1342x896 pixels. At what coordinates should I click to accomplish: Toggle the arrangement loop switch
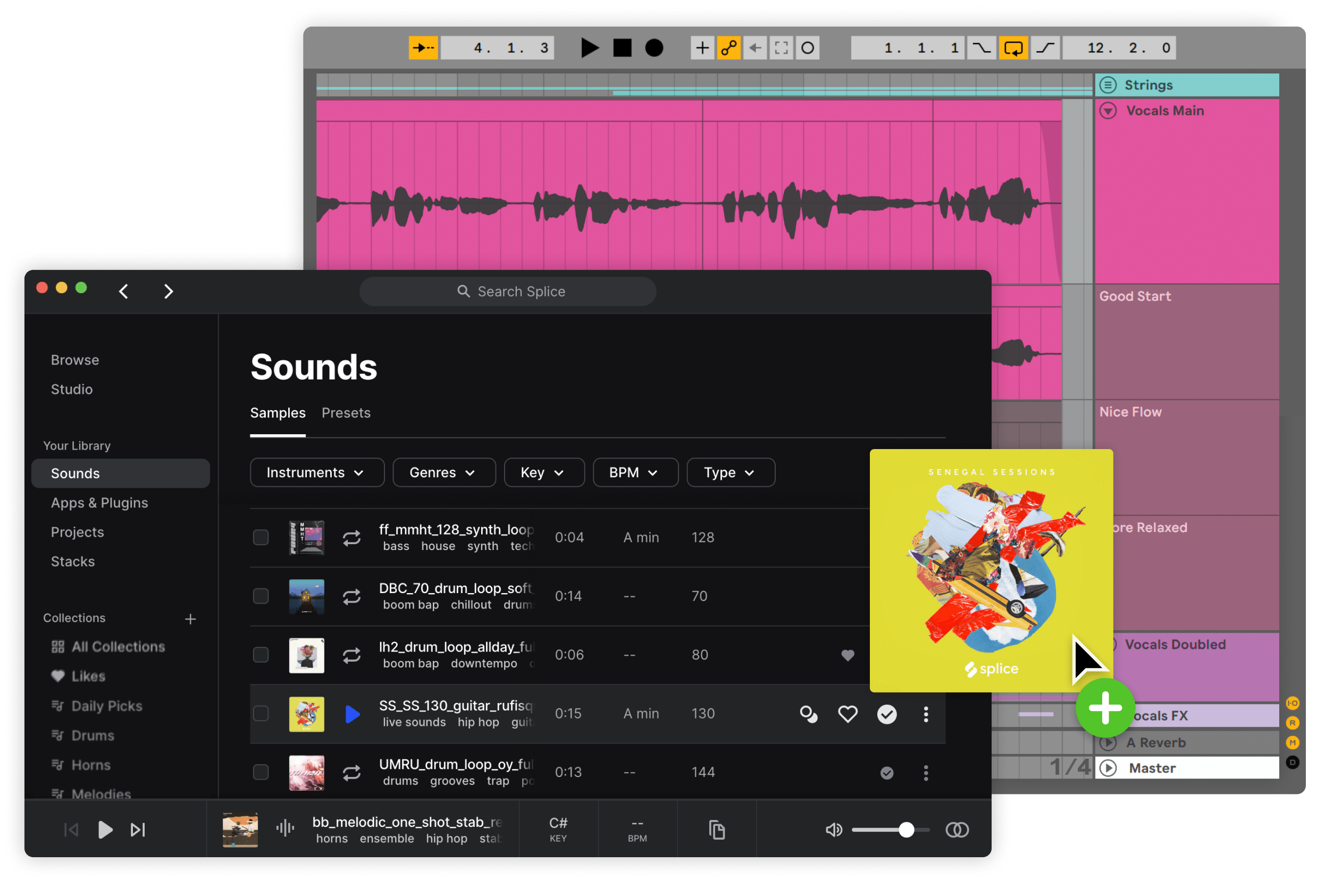coord(1013,48)
